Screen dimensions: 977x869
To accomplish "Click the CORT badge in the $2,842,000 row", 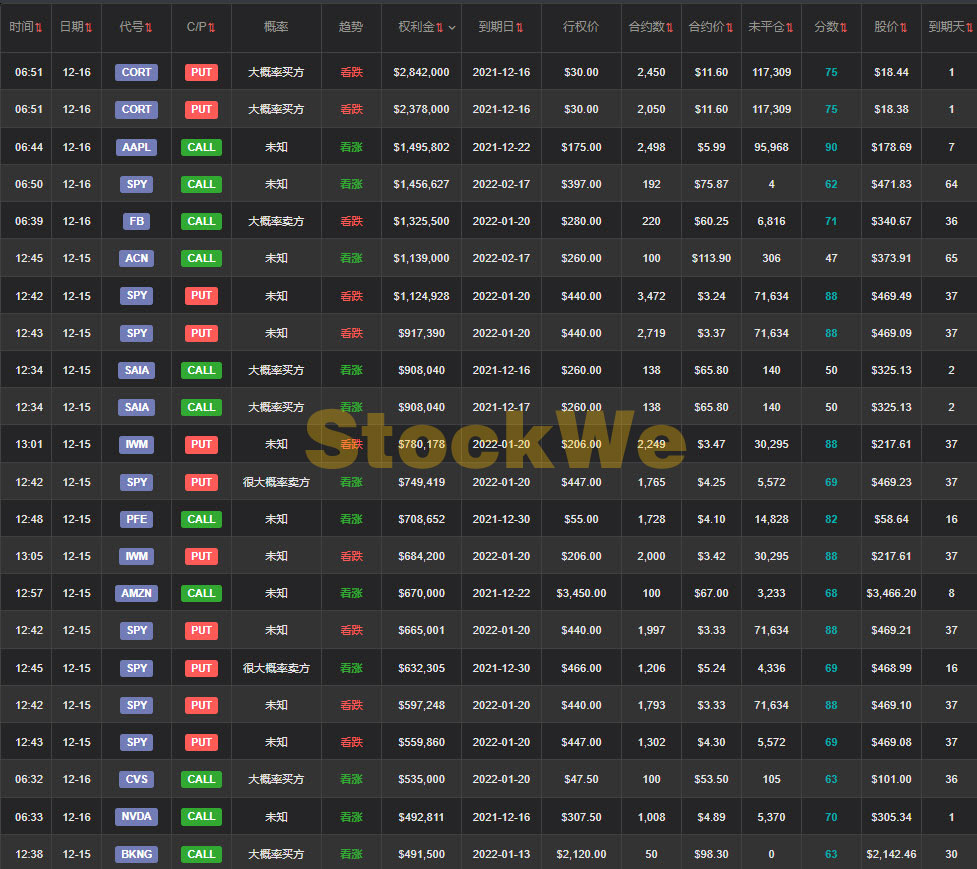I will pos(136,72).
